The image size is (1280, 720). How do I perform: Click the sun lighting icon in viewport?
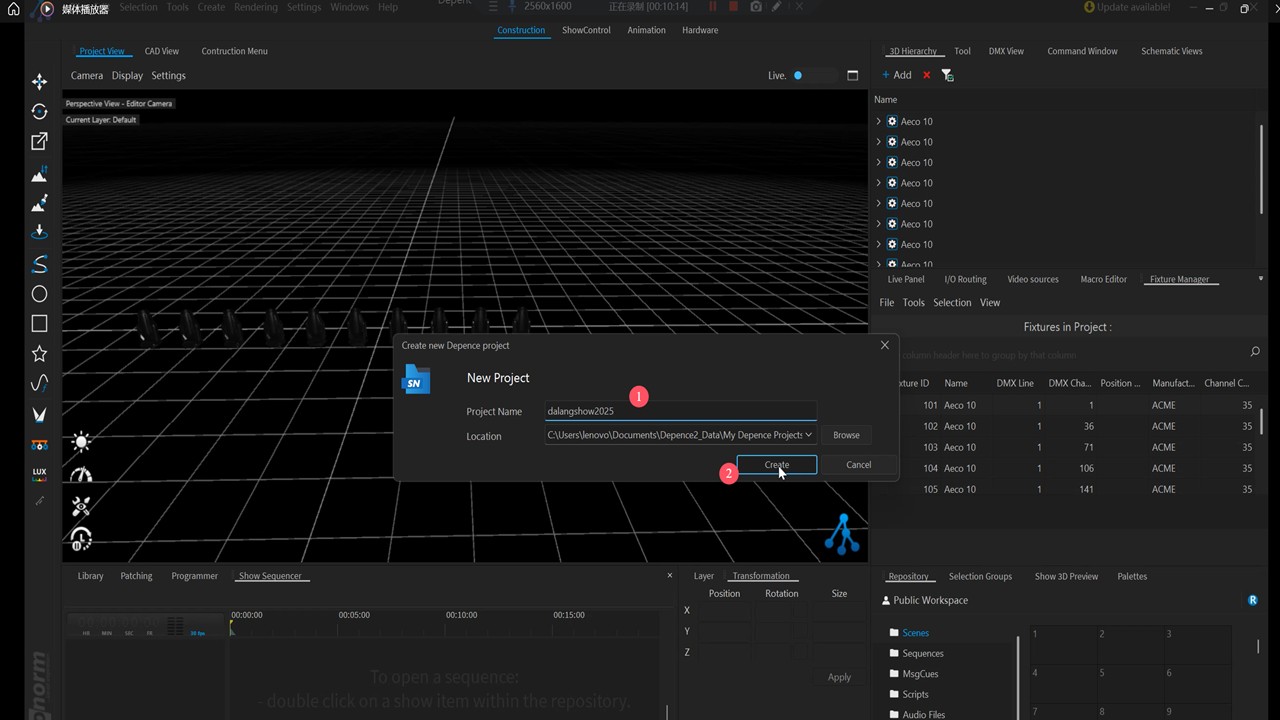[x=81, y=442]
